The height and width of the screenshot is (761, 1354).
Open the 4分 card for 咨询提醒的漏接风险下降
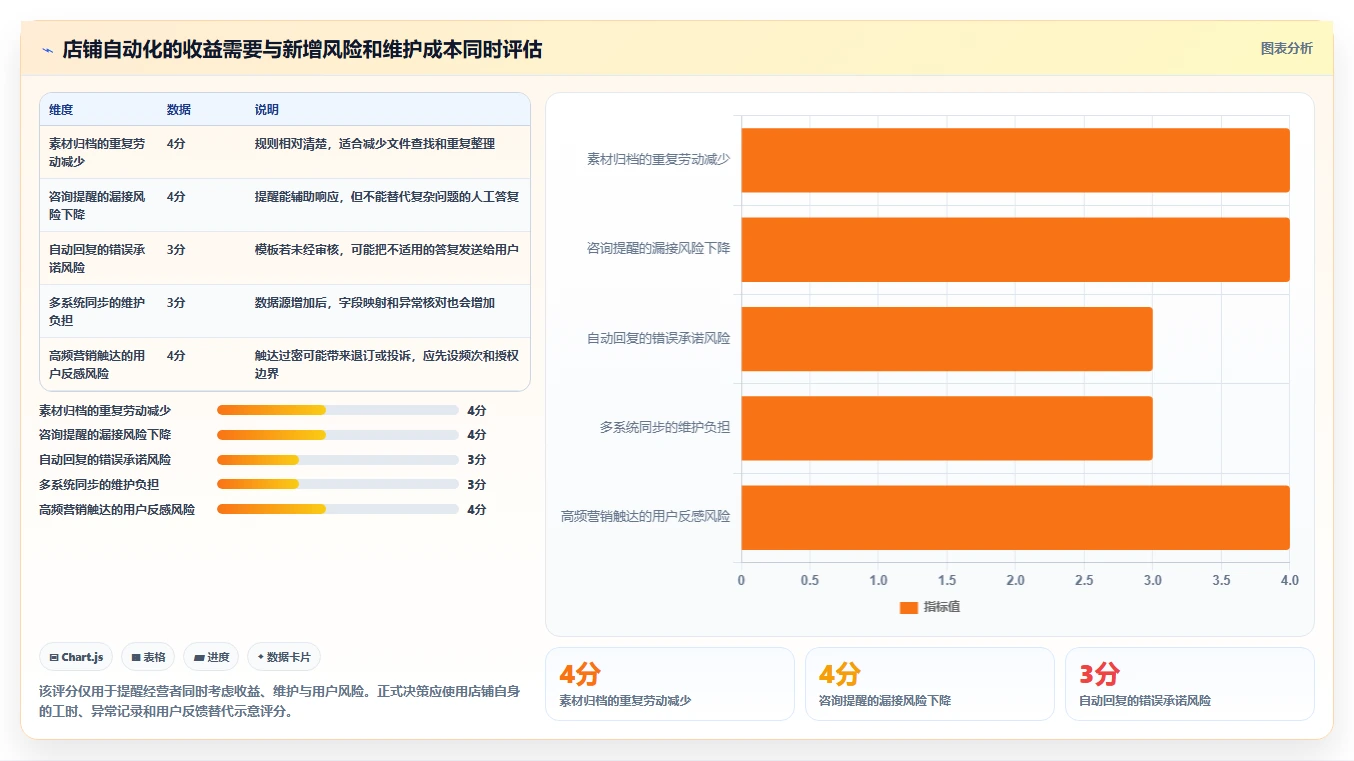tap(930, 684)
